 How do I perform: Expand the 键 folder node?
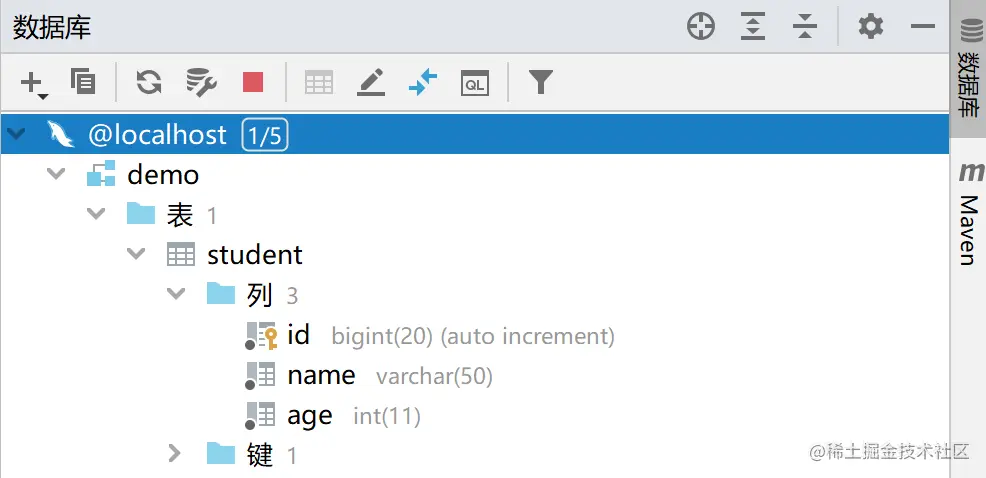pos(175,453)
